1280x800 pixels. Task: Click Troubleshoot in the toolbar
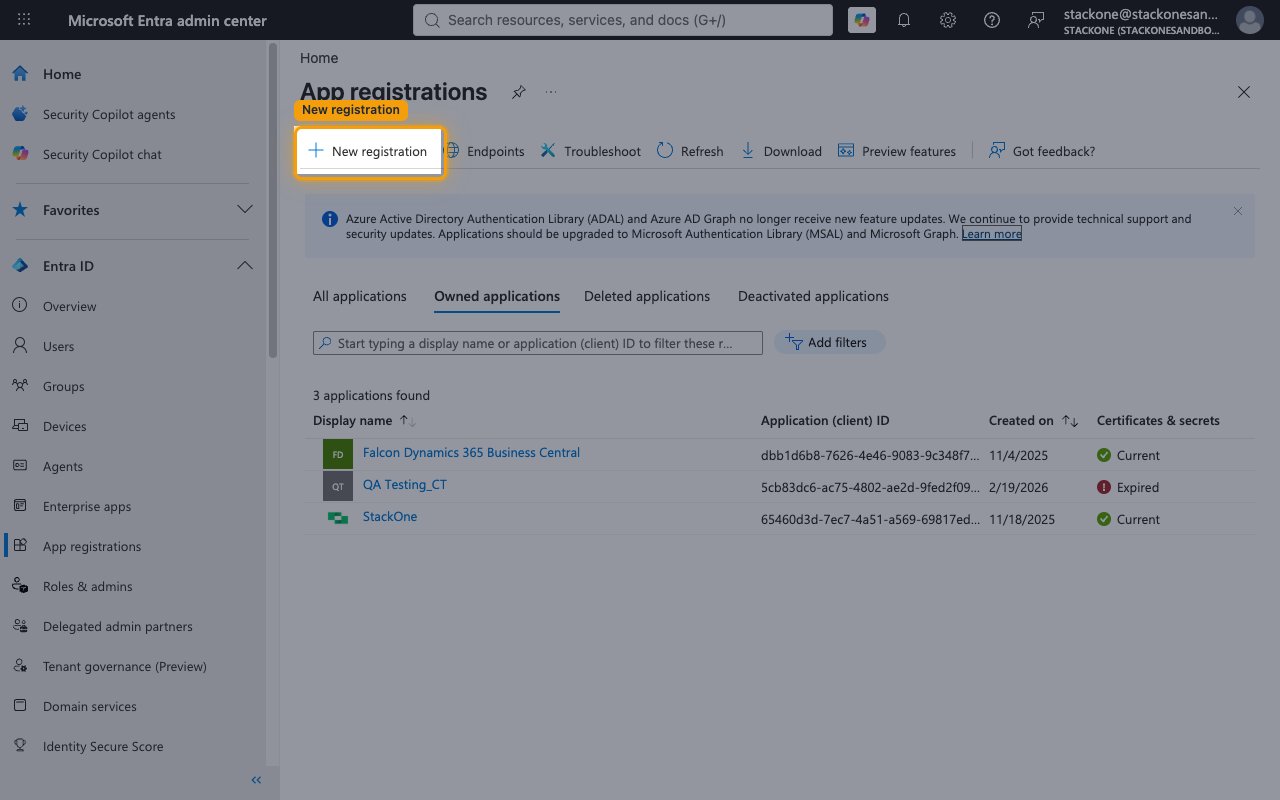click(x=590, y=151)
